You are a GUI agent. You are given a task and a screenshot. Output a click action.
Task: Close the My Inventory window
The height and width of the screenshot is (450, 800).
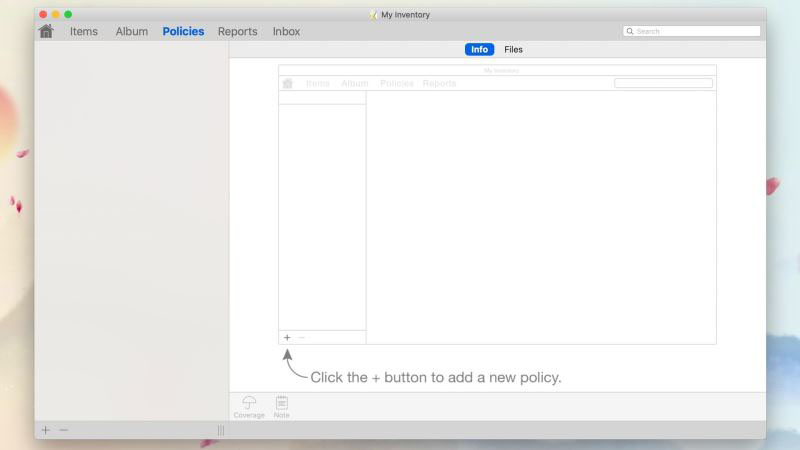(43, 14)
